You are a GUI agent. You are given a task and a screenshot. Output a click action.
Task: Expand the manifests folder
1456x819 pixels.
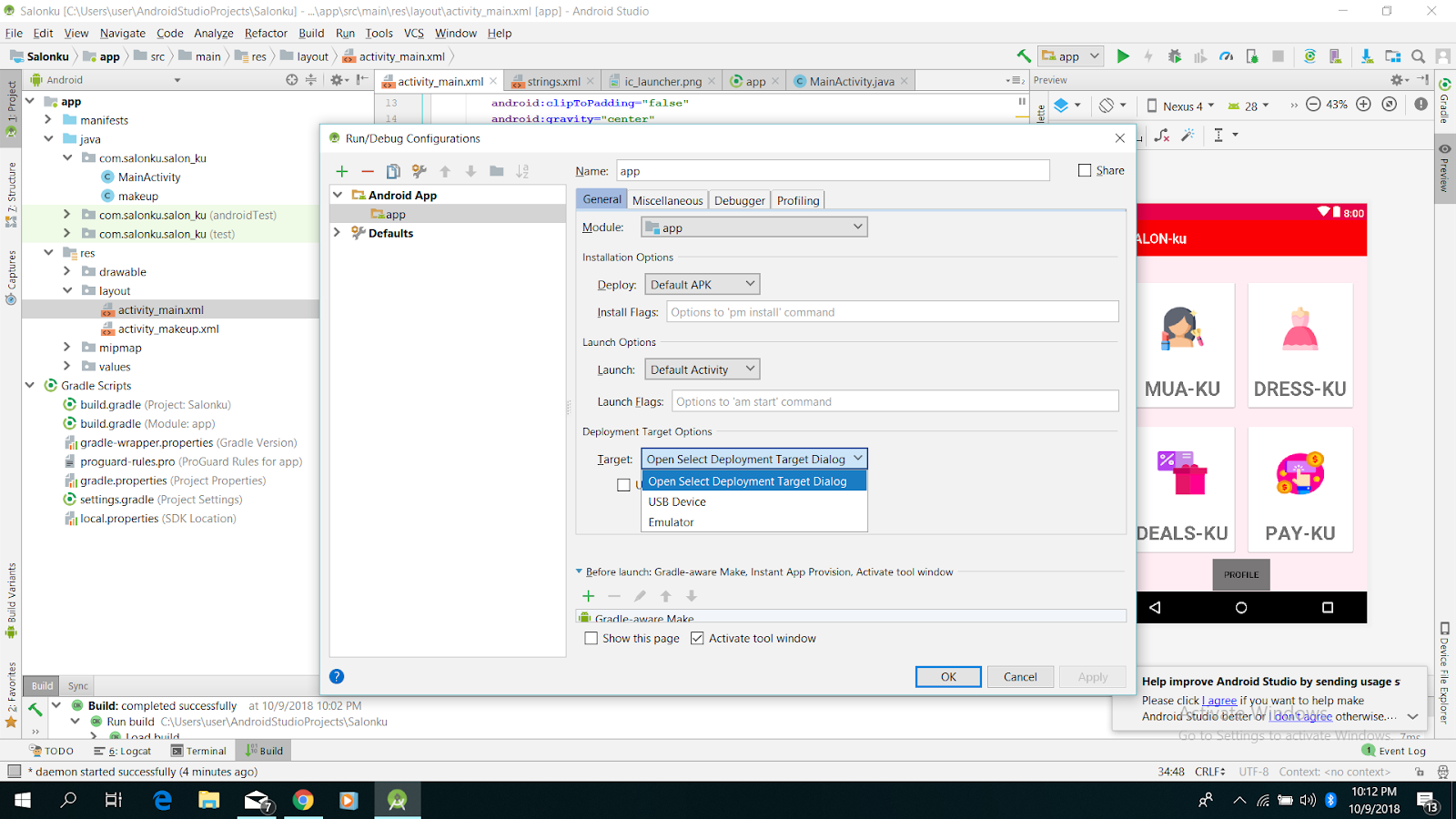[x=48, y=119]
